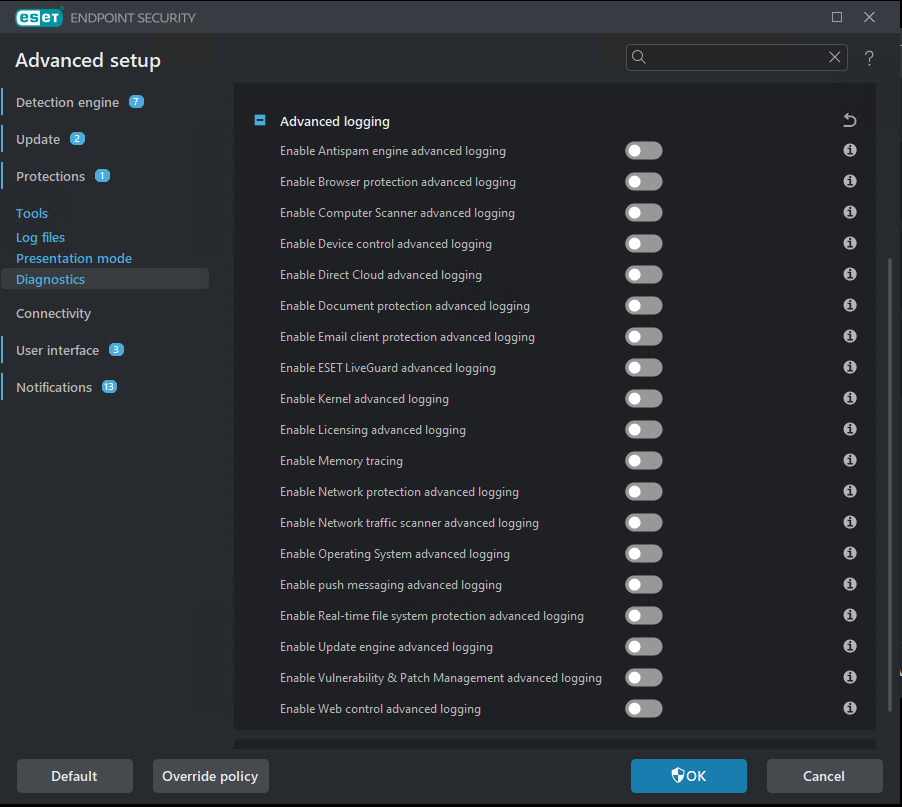Expand the Protections category in sidebar
Image resolution: width=902 pixels, height=807 pixels.
50,176
